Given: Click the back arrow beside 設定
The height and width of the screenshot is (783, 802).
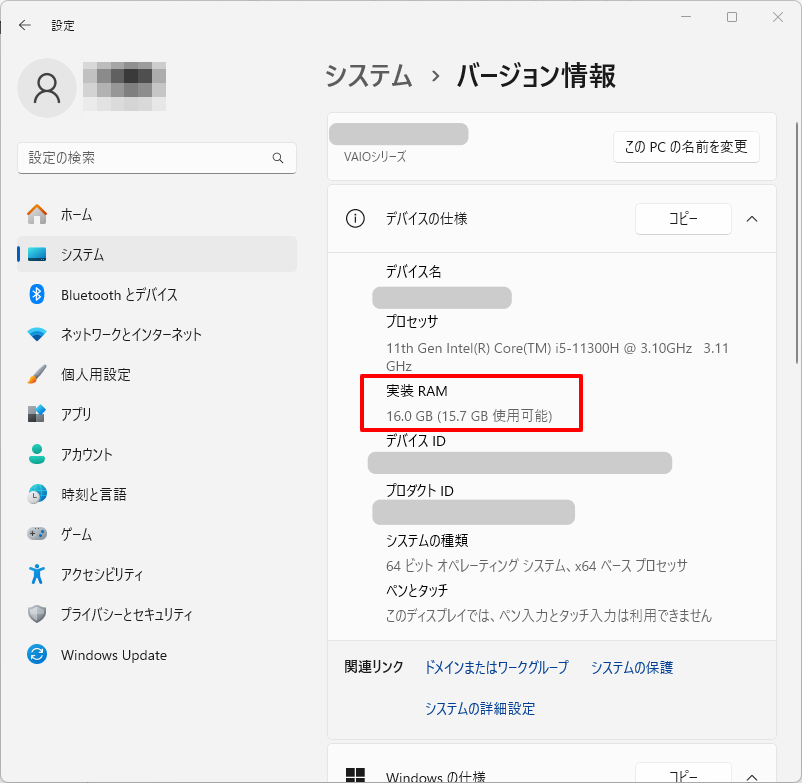Looking at the screenshot, I should click(x=25, y=25).
